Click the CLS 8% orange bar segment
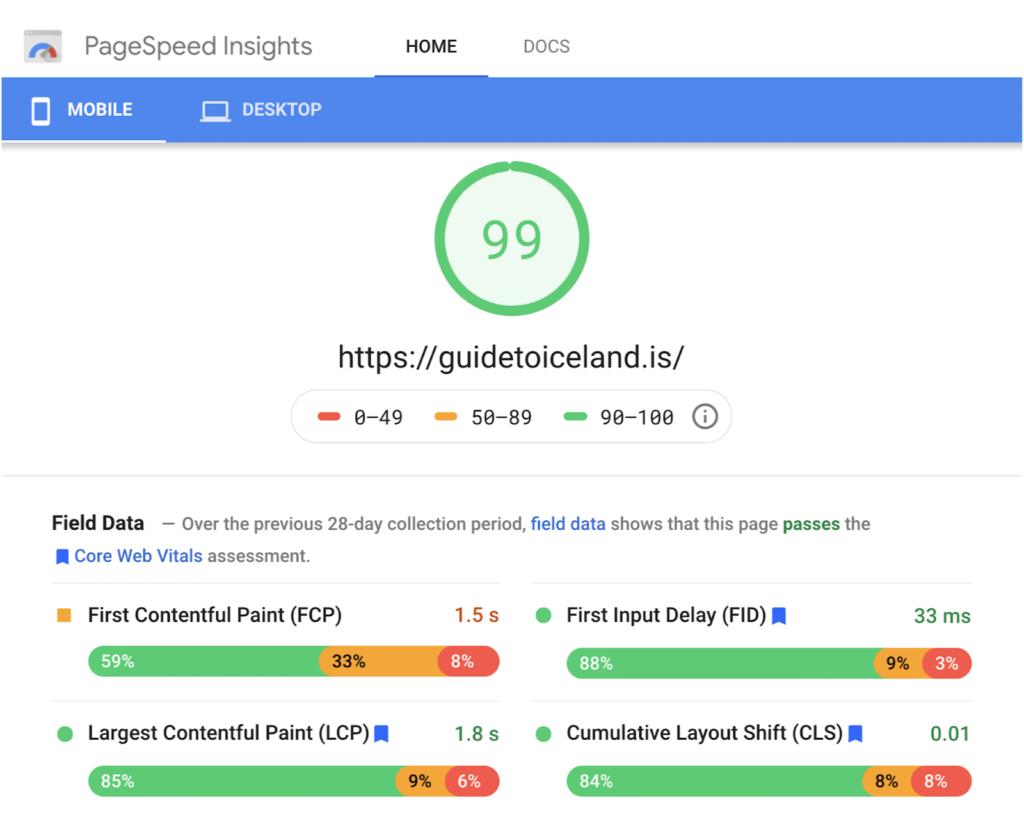This screenshot has height=835, width=1024. point(887,781)
